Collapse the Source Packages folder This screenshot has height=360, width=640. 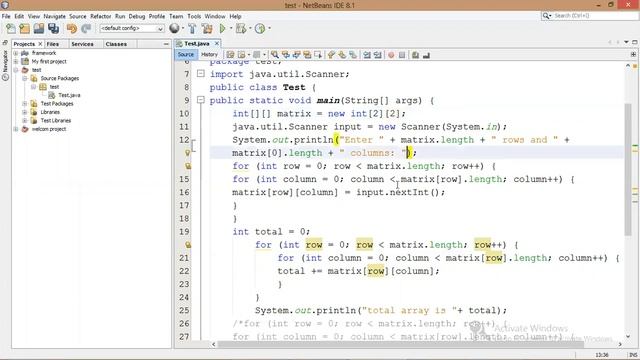pos(24,78)
